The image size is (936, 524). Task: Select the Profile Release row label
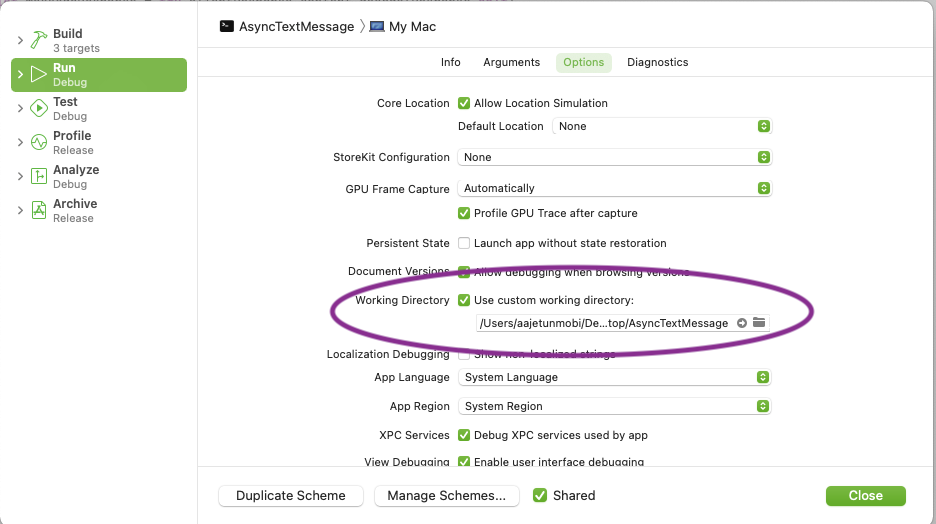pyautogui.click(x=73, y=143)
